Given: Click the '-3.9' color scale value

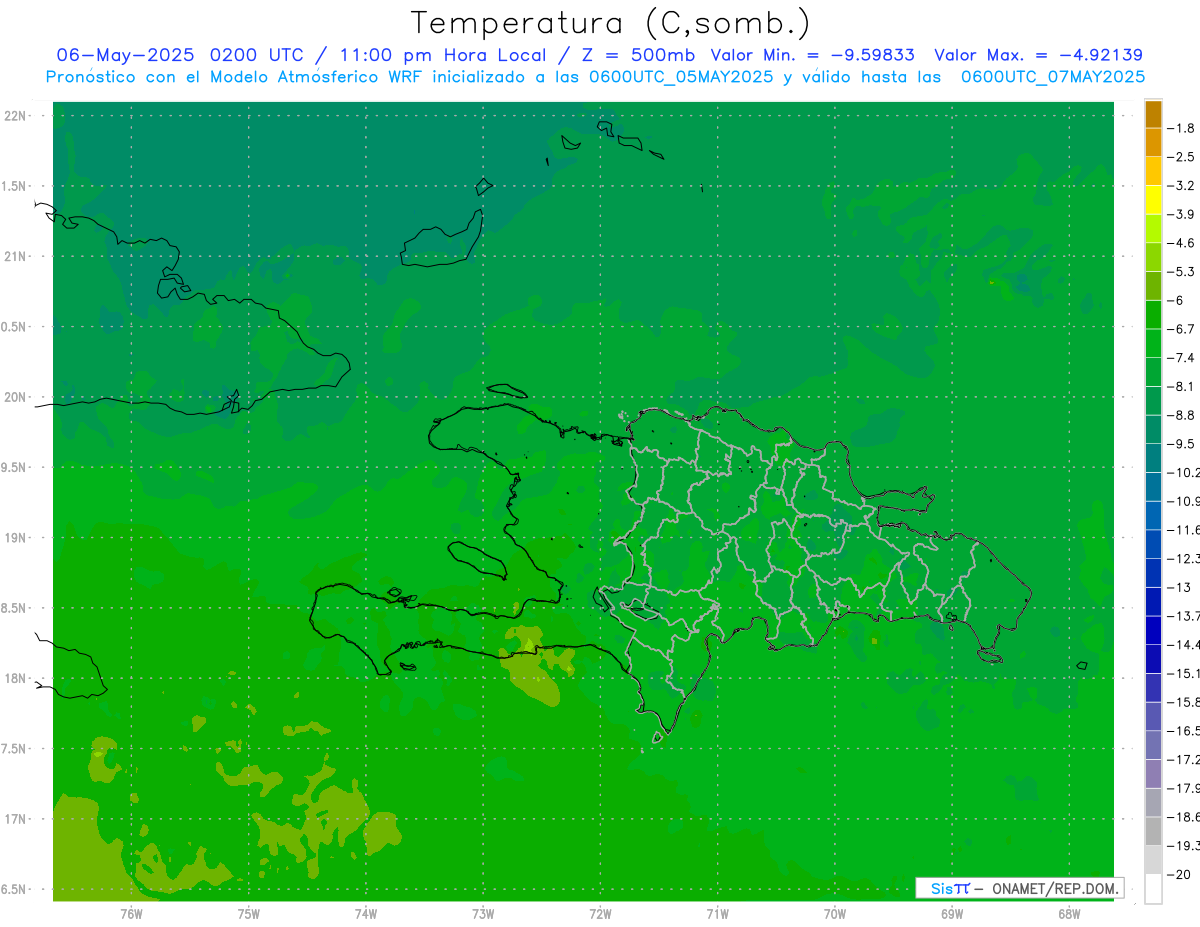Looking at the screenshot, I should (x=1181, y=214).
